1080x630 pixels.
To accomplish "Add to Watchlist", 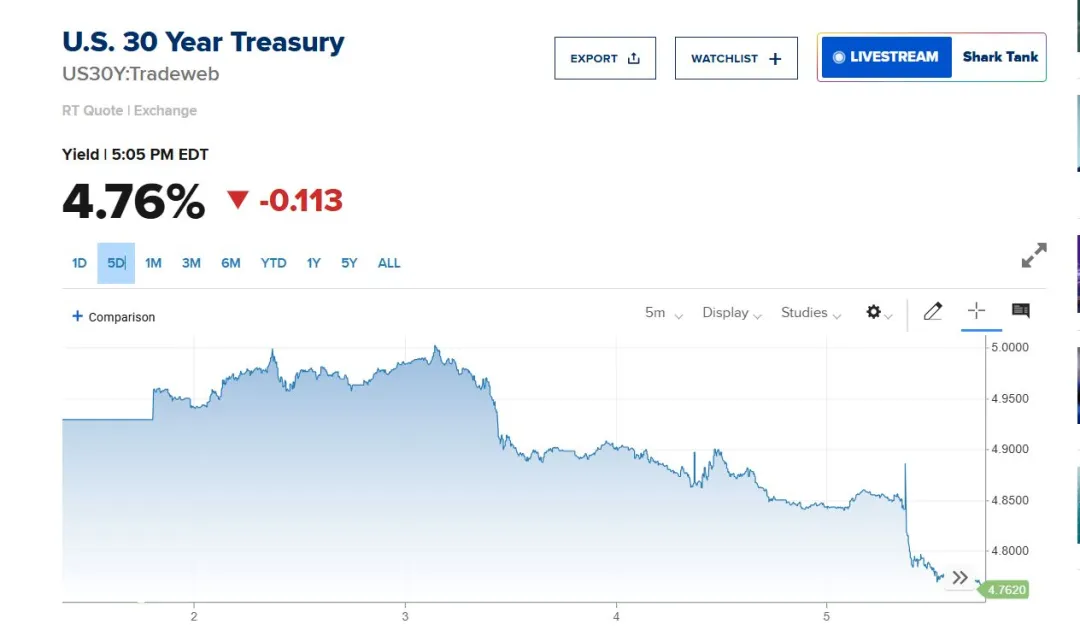I will [736, 58].
